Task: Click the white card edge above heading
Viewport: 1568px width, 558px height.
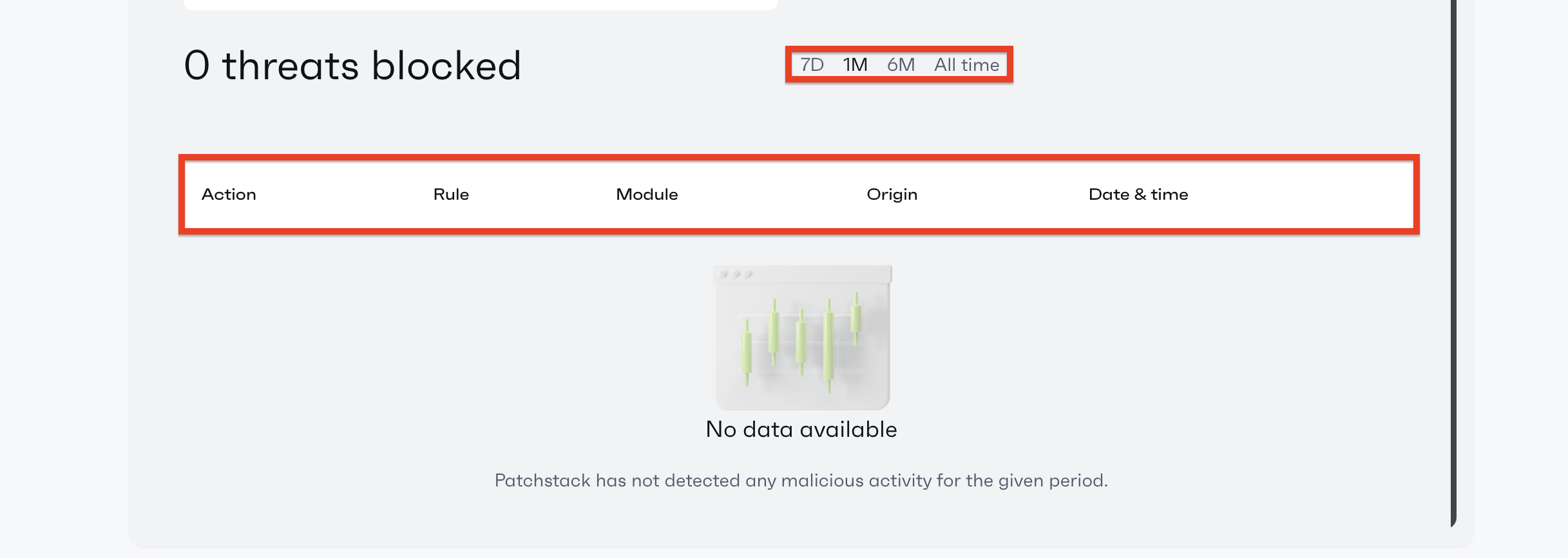Action: [481, 5]
